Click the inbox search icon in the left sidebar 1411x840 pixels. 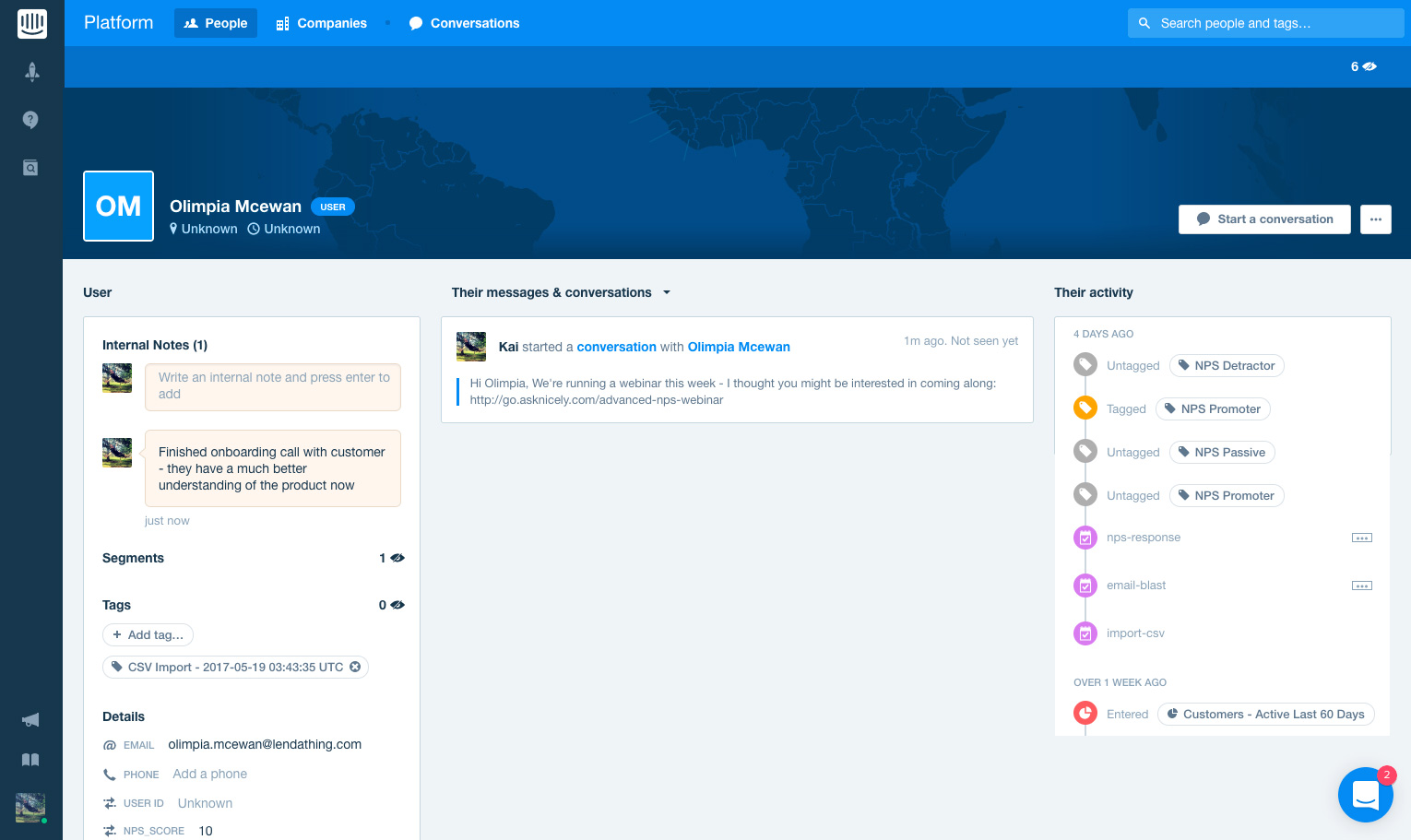coord(30,167)
